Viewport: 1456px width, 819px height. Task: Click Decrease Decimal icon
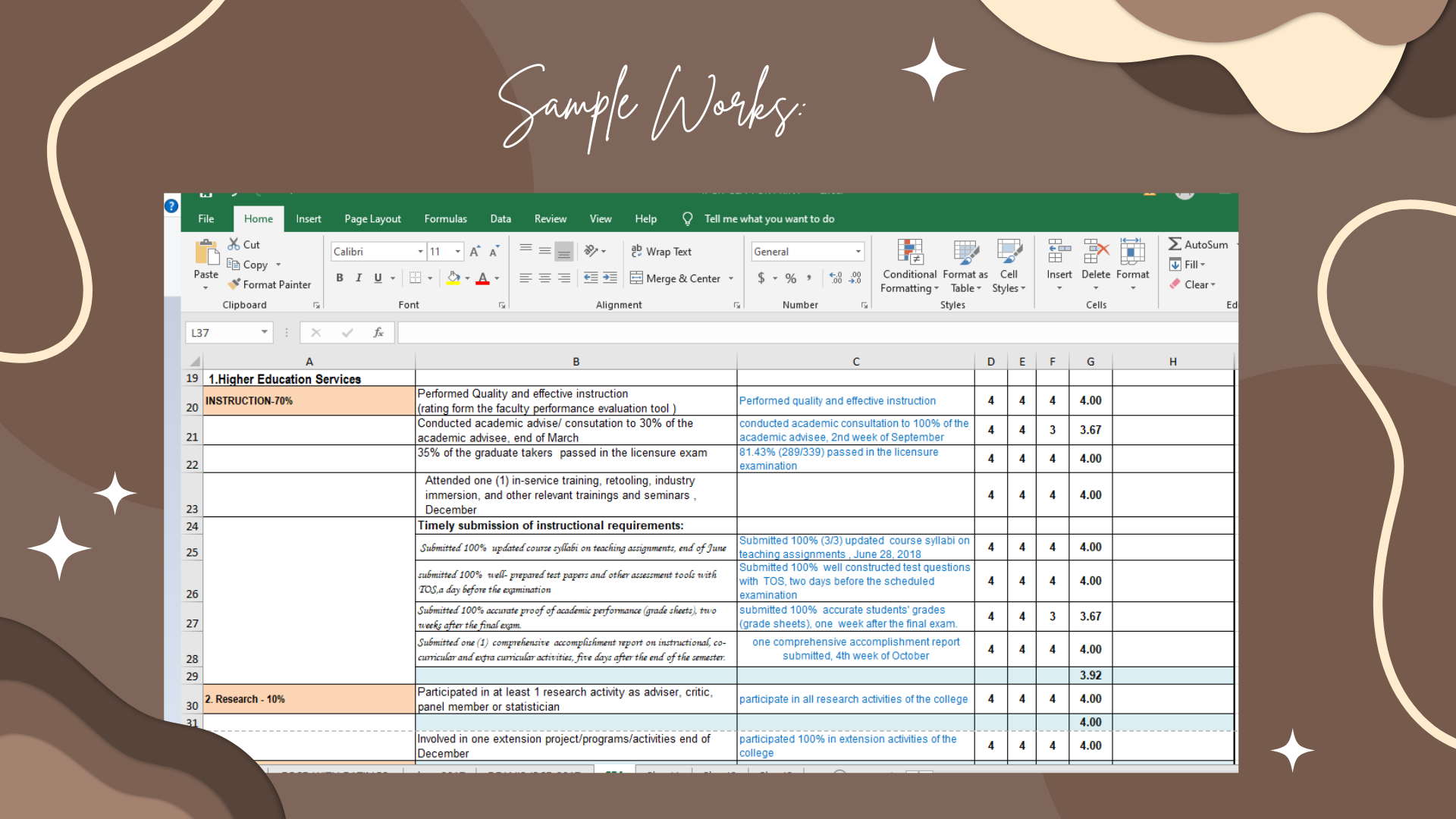click(855, 278)
